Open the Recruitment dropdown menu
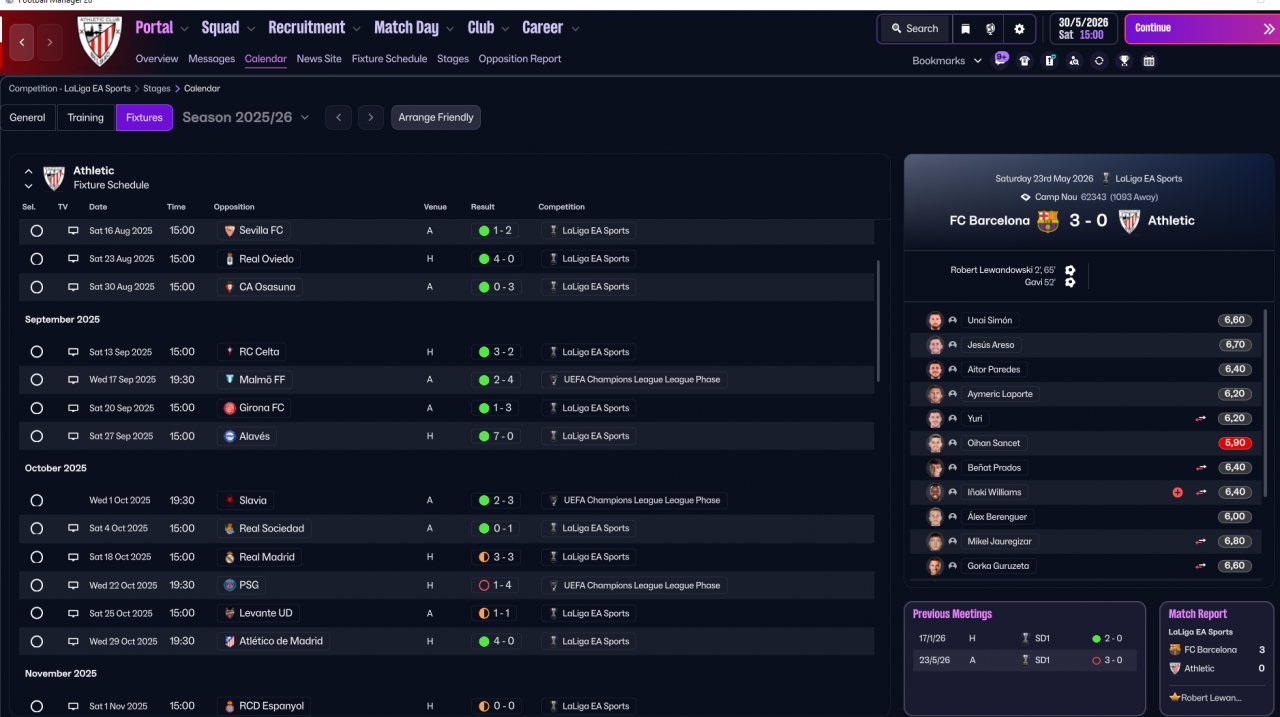This screenshot has height=717, width=1280. pyautogui.click(x=314, y=28)
